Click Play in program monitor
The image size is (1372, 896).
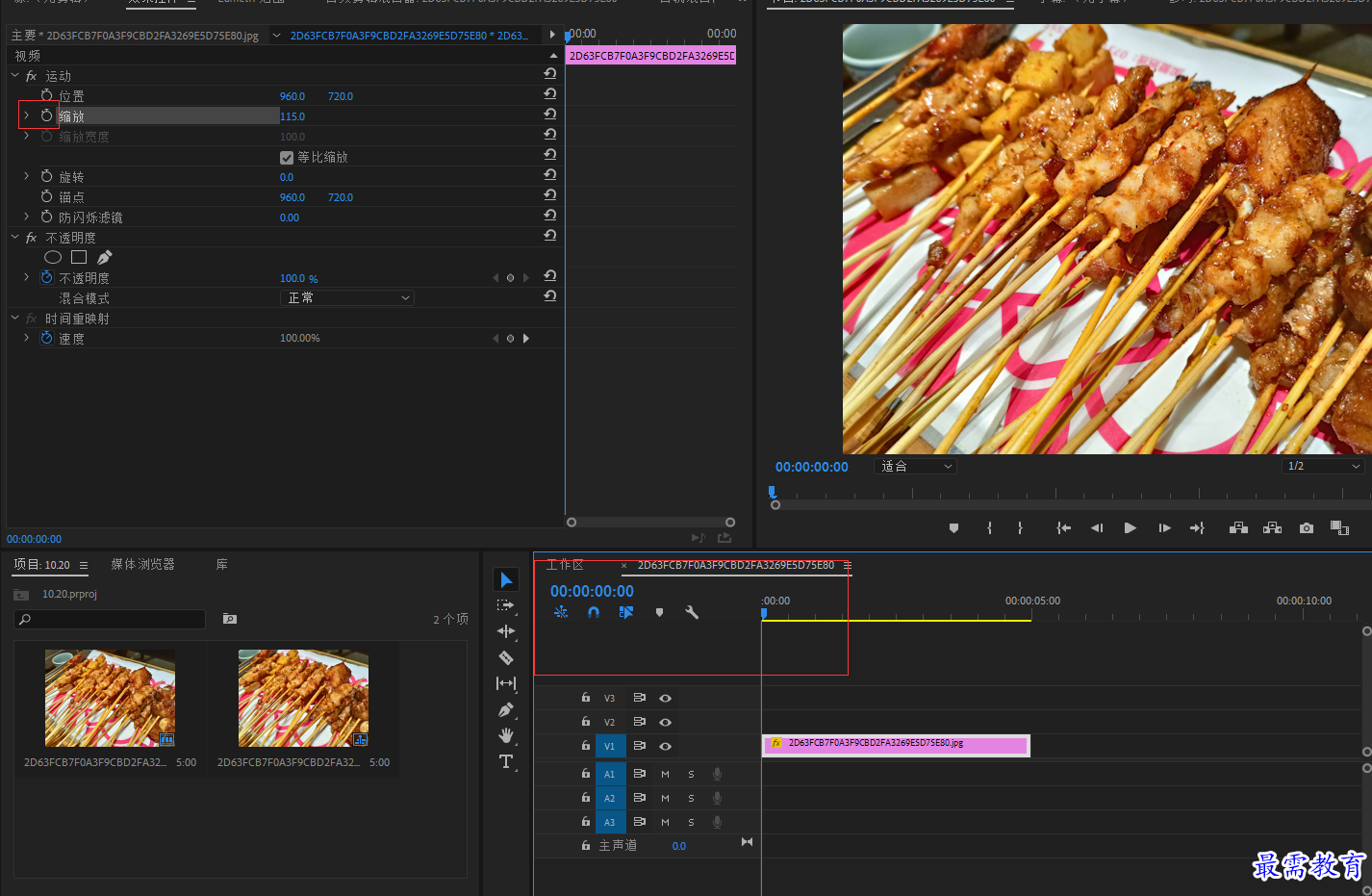1131,527
